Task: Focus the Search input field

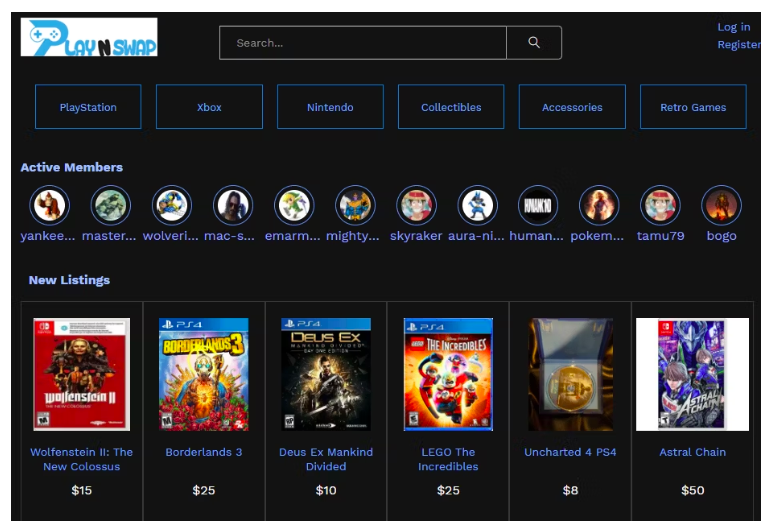Action: 363,43
